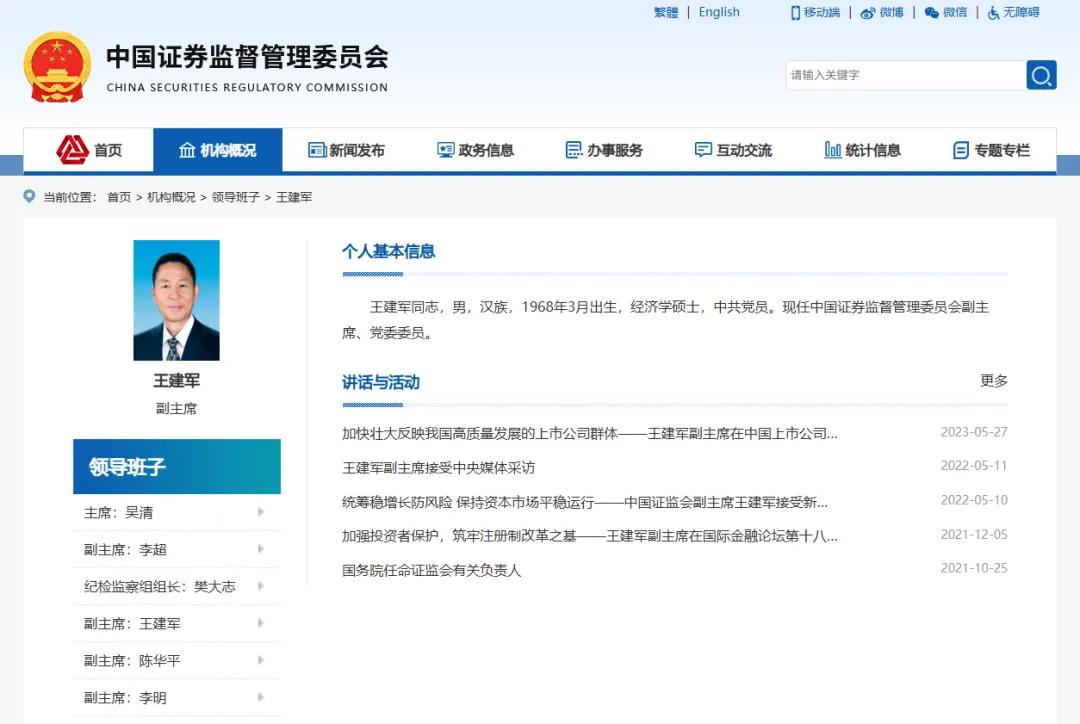The image size is (1080, 724).
Task: Expand arrow for 副主席：陈华平 row
Action: pyautogui.click(x=261, y=660)
